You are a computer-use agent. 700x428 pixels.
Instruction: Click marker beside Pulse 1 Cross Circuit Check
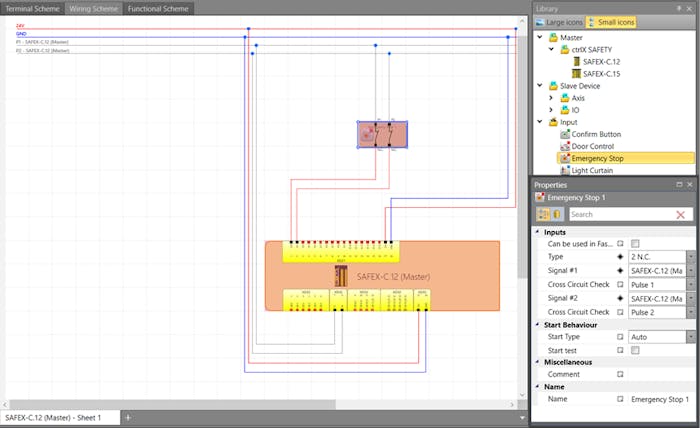point(620,284)
